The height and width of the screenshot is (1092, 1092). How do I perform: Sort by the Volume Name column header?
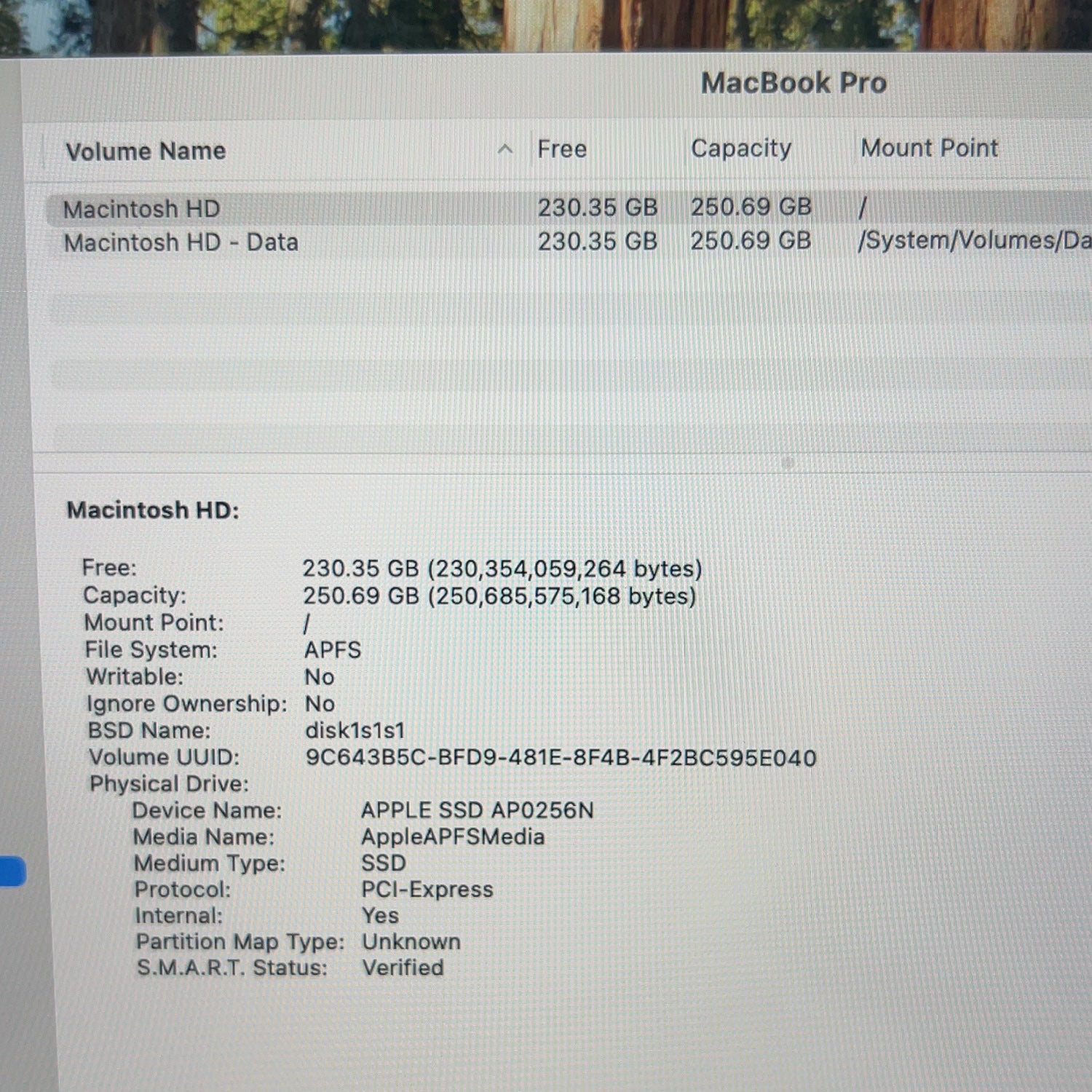(x=146, y=151)
